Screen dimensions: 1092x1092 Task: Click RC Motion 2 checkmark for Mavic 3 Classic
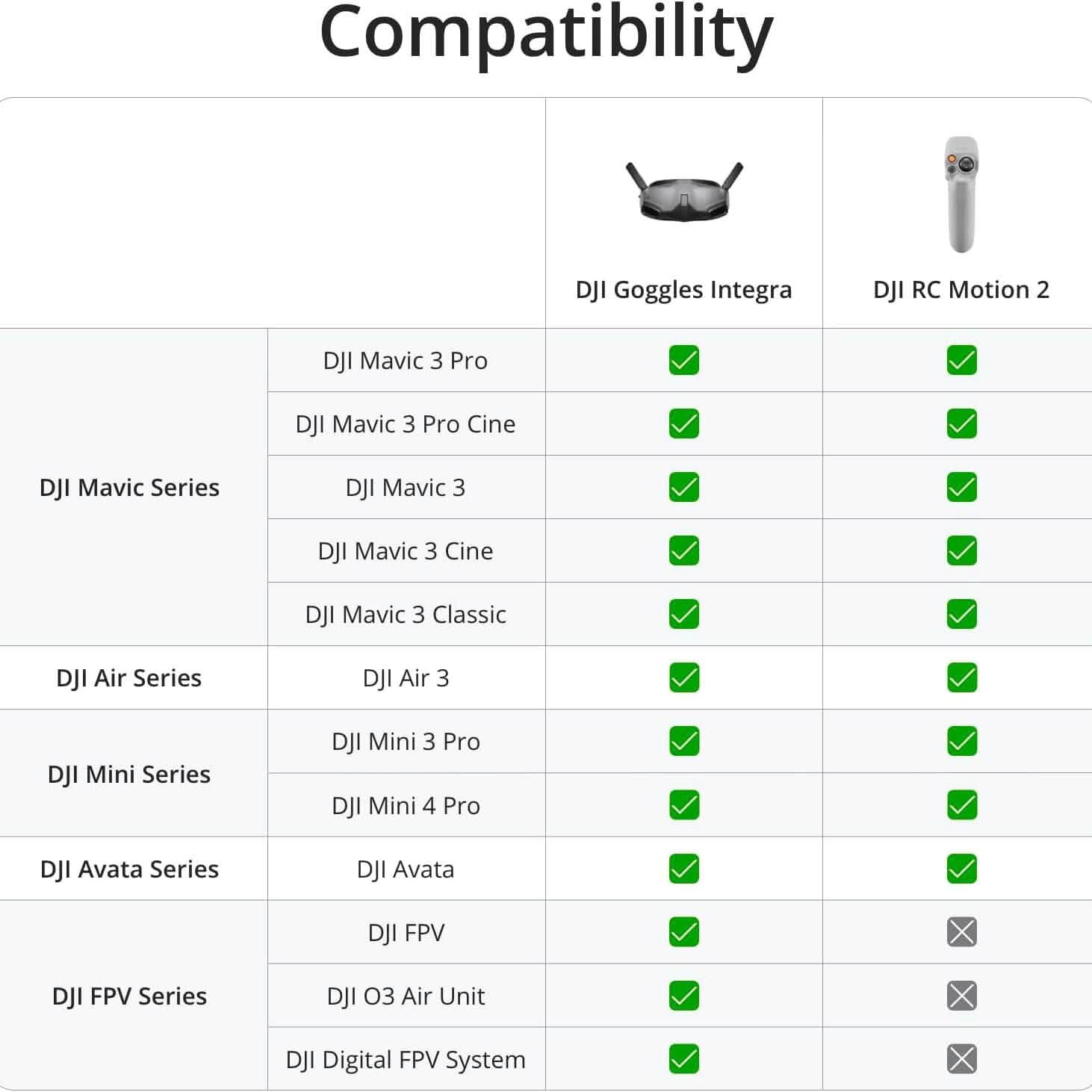click(961, 614)
